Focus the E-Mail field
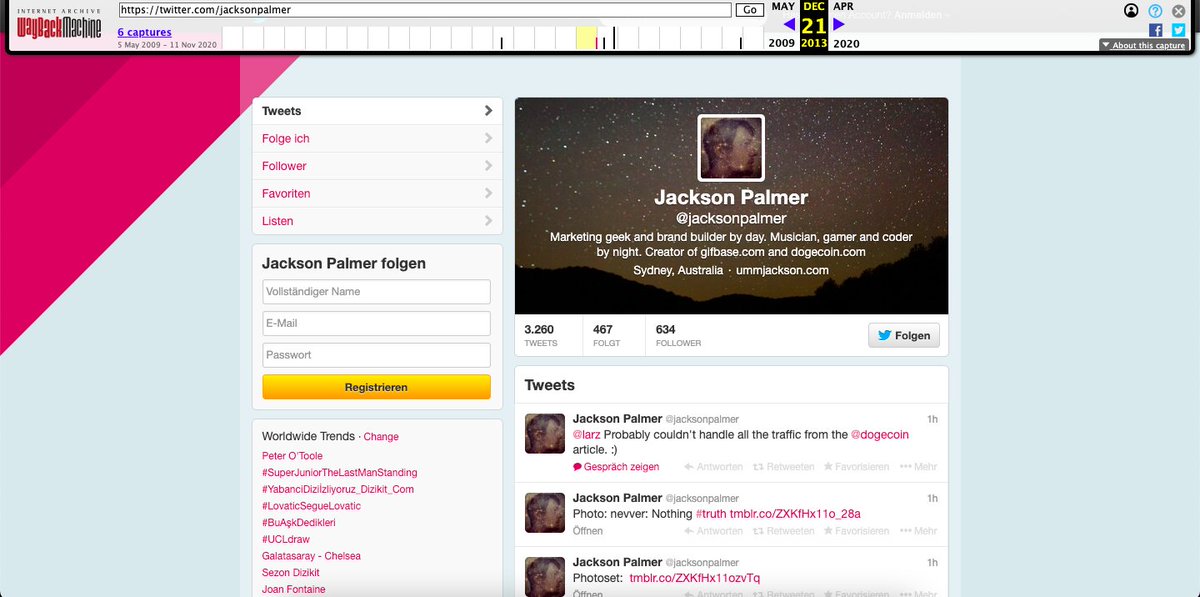1200x597 pixels. [376, 323]
